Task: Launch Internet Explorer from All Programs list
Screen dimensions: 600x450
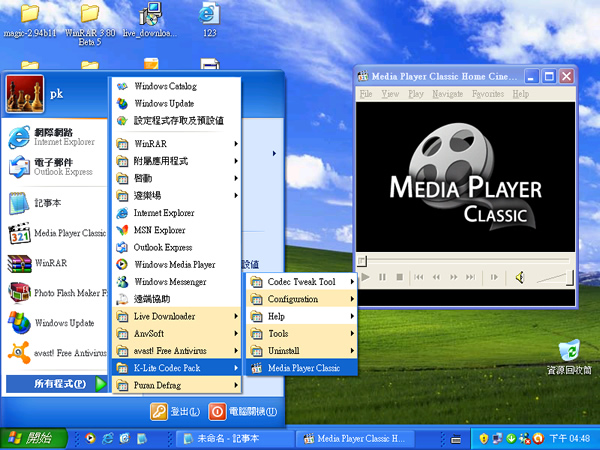Action: click(x=177, y=213)
